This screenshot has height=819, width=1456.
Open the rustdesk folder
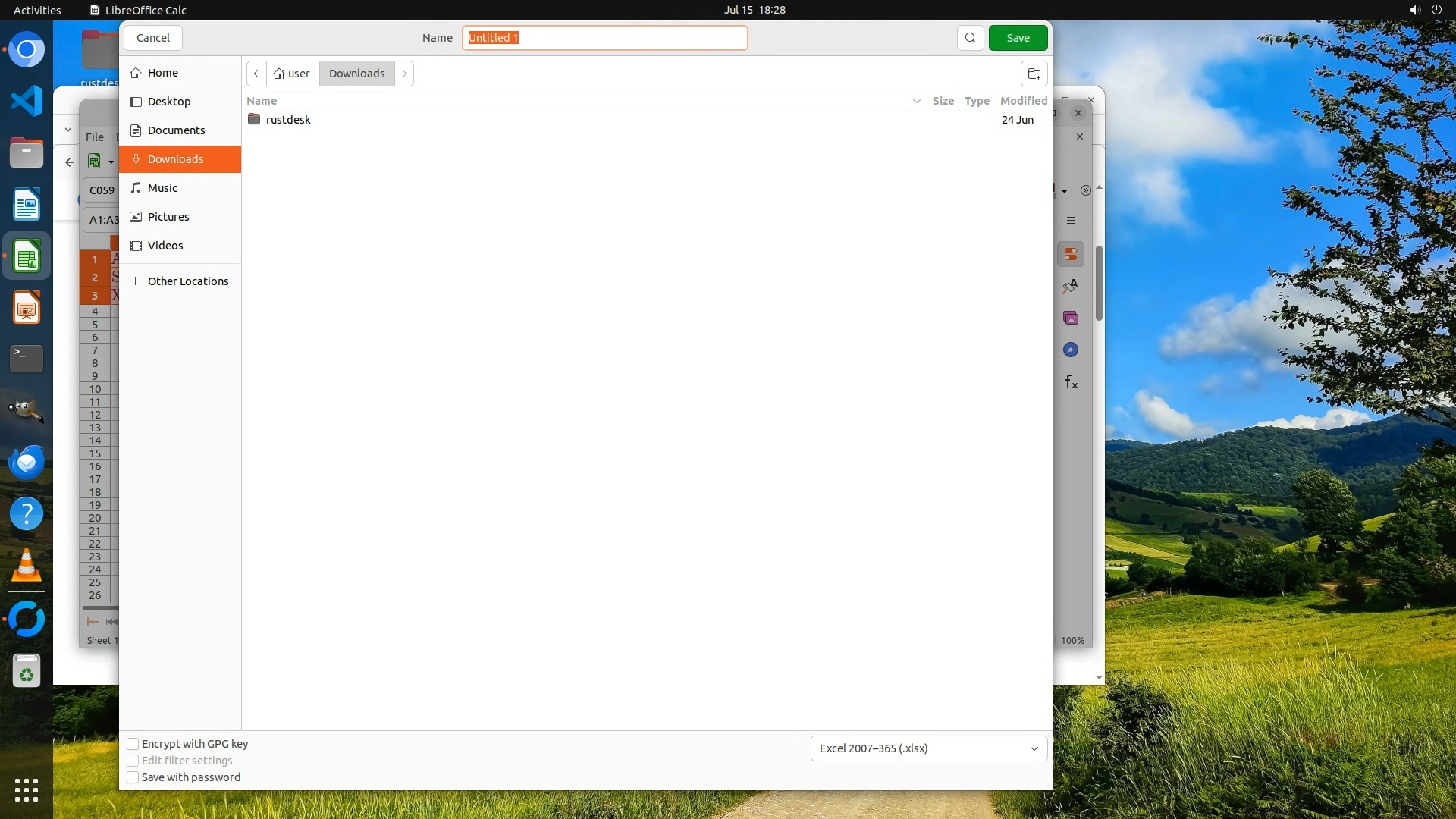click(288, 120)
